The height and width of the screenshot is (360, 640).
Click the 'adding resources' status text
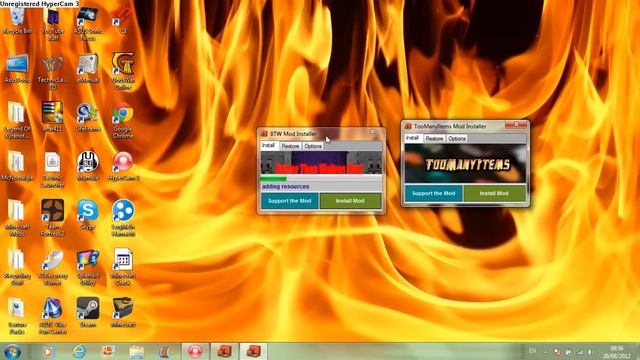pos(285,187)
